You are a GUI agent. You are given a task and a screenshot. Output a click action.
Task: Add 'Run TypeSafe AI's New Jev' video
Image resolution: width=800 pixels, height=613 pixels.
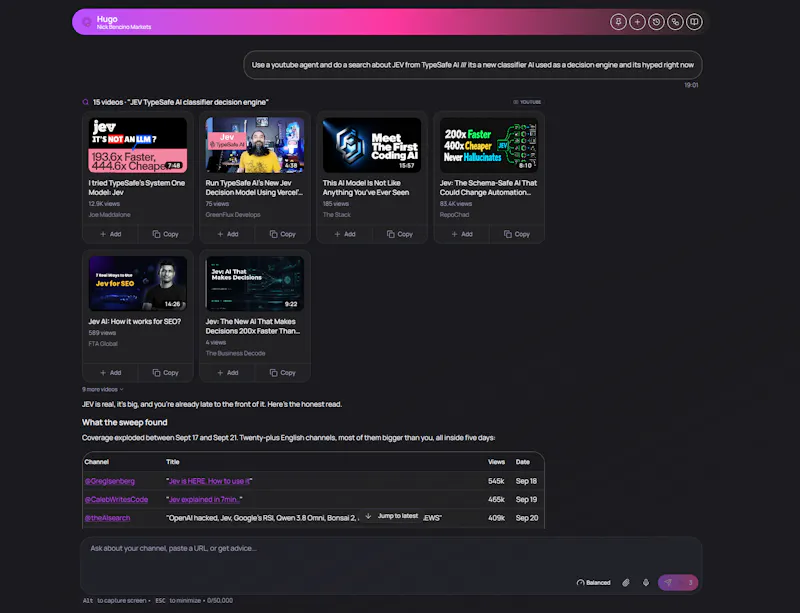[x=228, y=234]
